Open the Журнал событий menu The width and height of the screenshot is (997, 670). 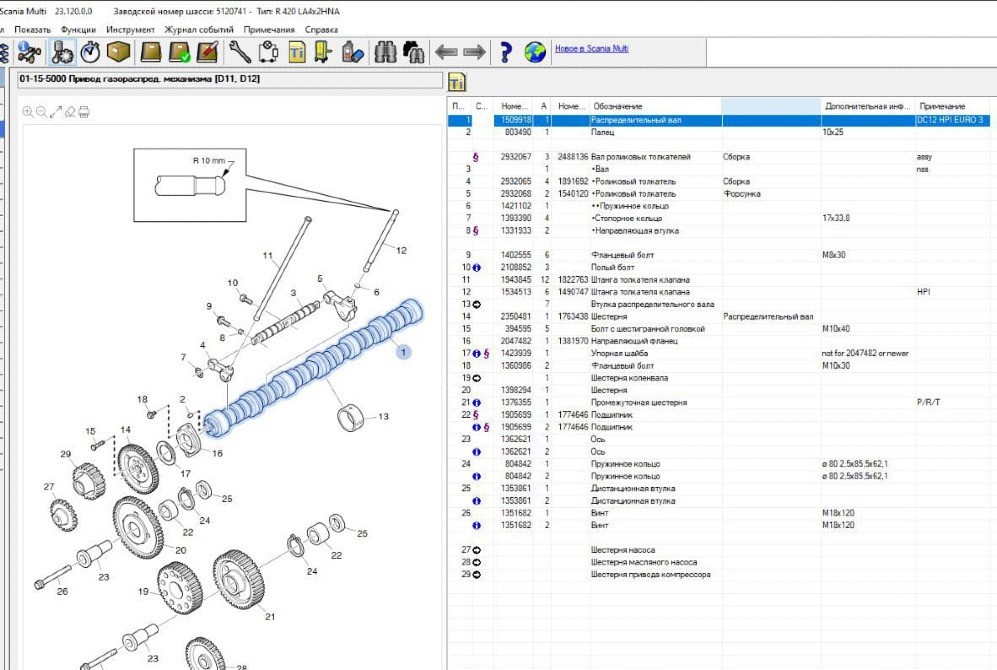199,30
